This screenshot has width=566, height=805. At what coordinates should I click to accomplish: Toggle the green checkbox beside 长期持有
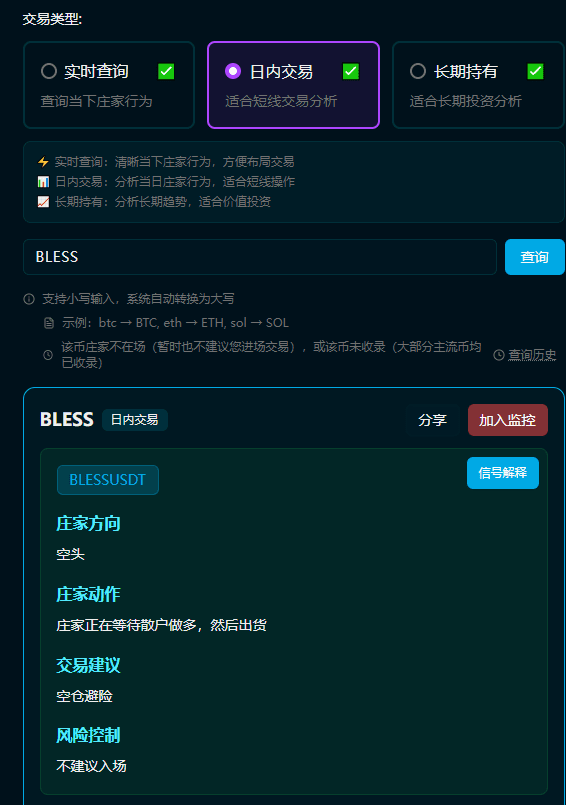(x=535, y=71)
